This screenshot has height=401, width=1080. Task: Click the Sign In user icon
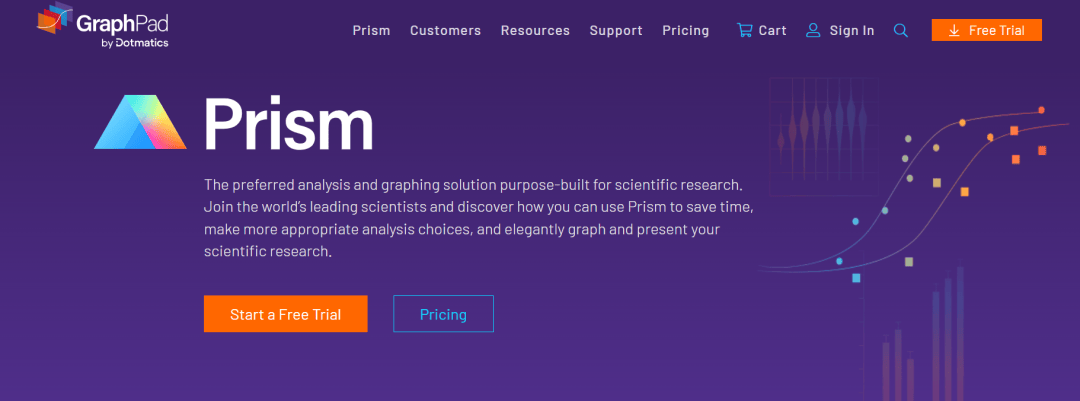click(813, 30)
